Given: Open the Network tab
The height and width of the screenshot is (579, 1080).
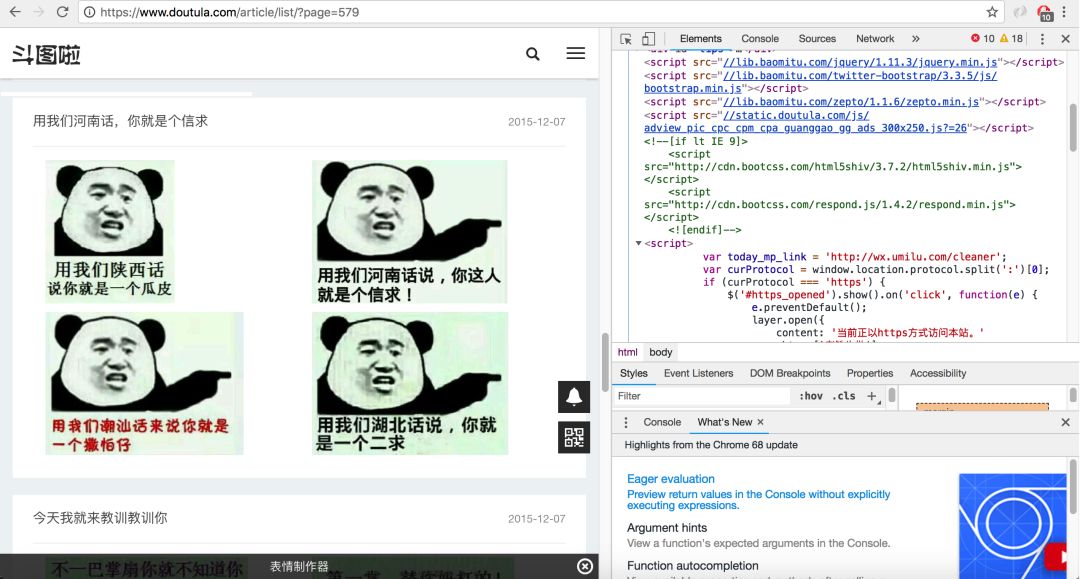Looking at the screenshot, I should point(875,39).
